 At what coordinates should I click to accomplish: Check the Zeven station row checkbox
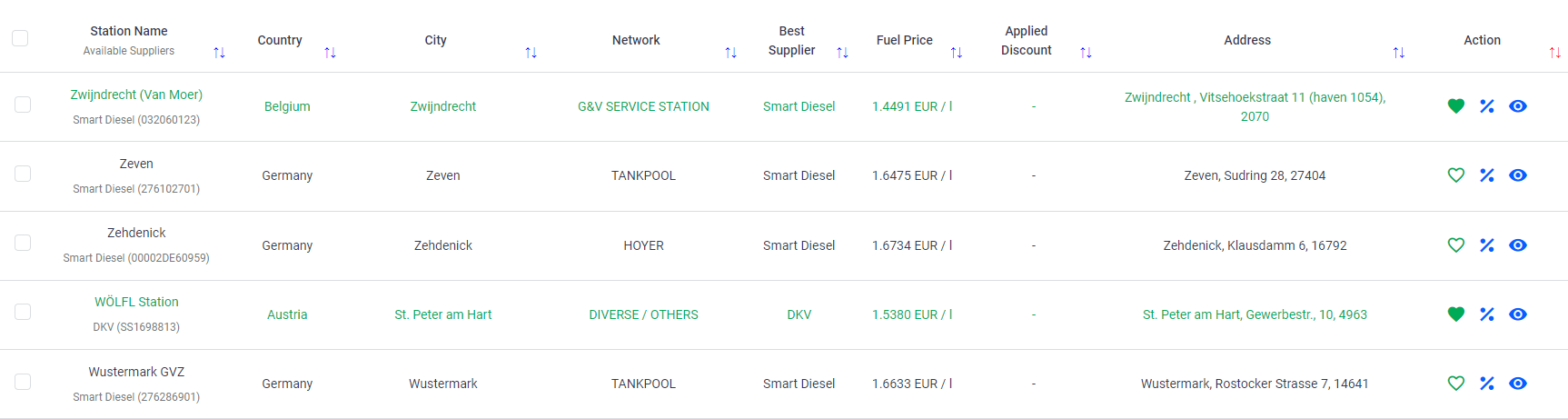pyautogui.click(x=23, y=174)
